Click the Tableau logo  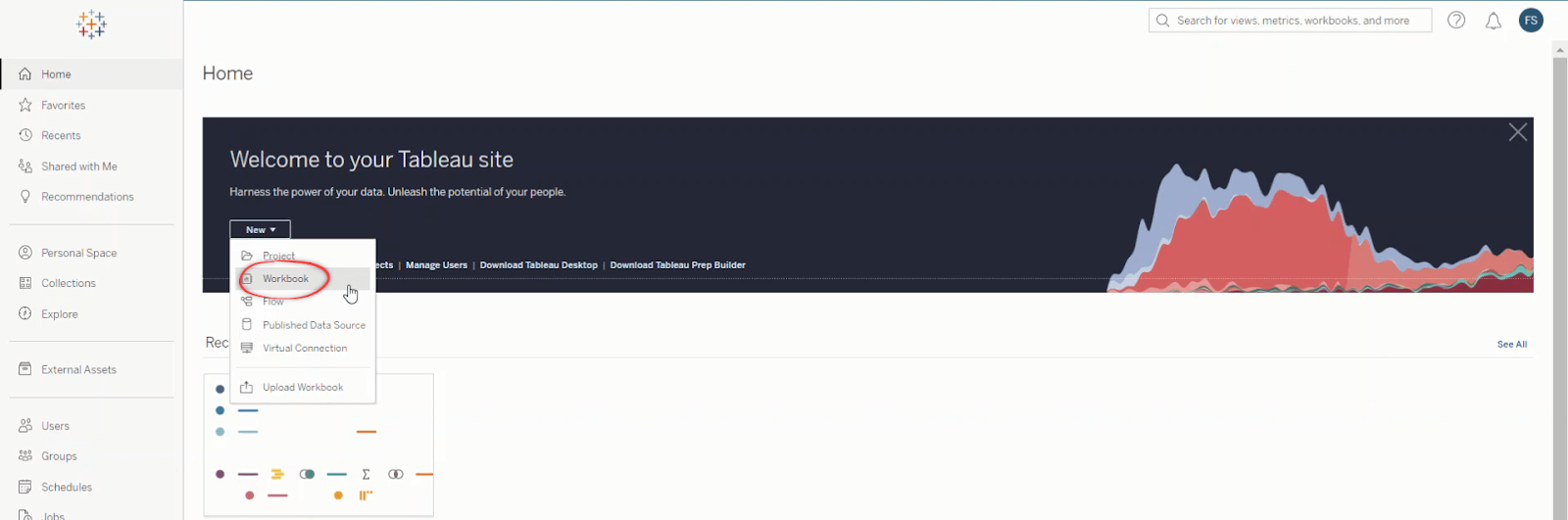coord(91,24)
